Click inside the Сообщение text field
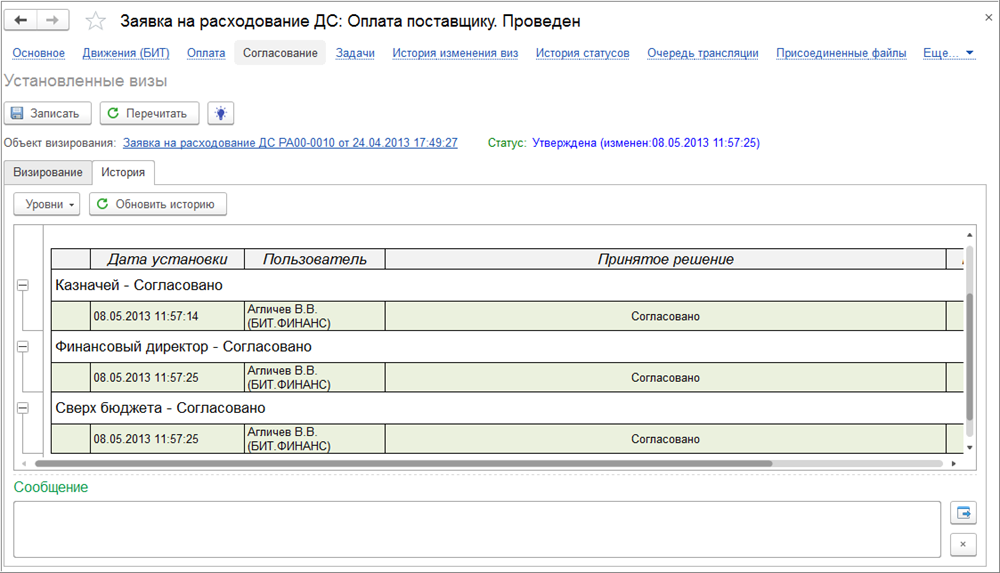1000x573 pixels. tap(476, 529)
